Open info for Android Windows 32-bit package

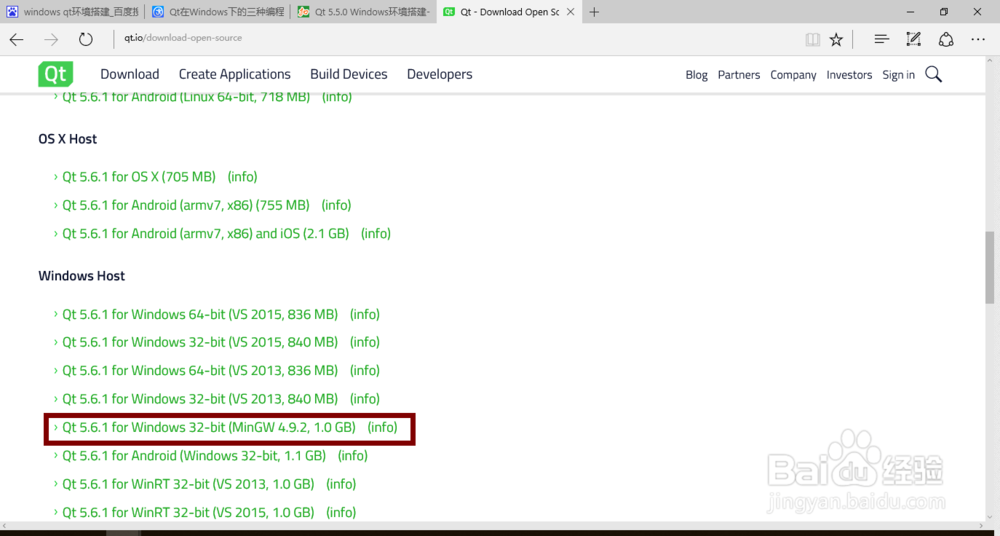pos(353,456)
